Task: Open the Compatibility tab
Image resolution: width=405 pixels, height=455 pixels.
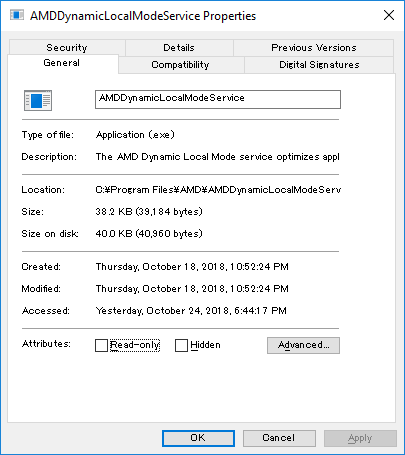Action: tap(181, 65)
